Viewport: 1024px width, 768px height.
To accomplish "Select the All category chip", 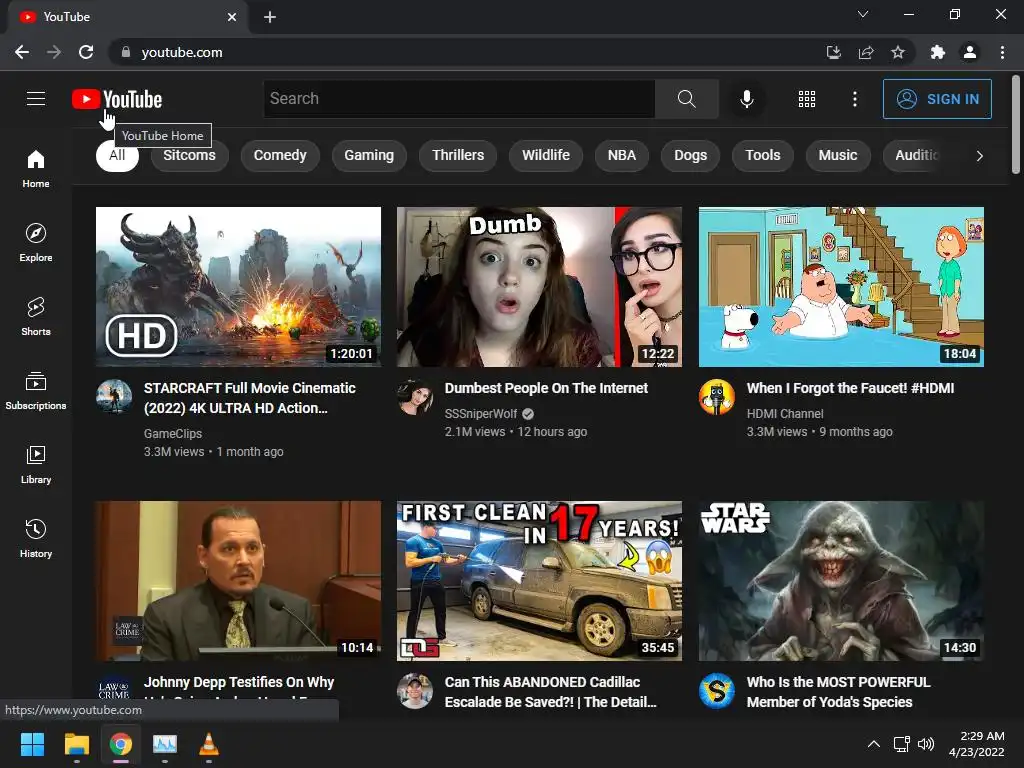I will pyautogui.click(x=117, y=155).
